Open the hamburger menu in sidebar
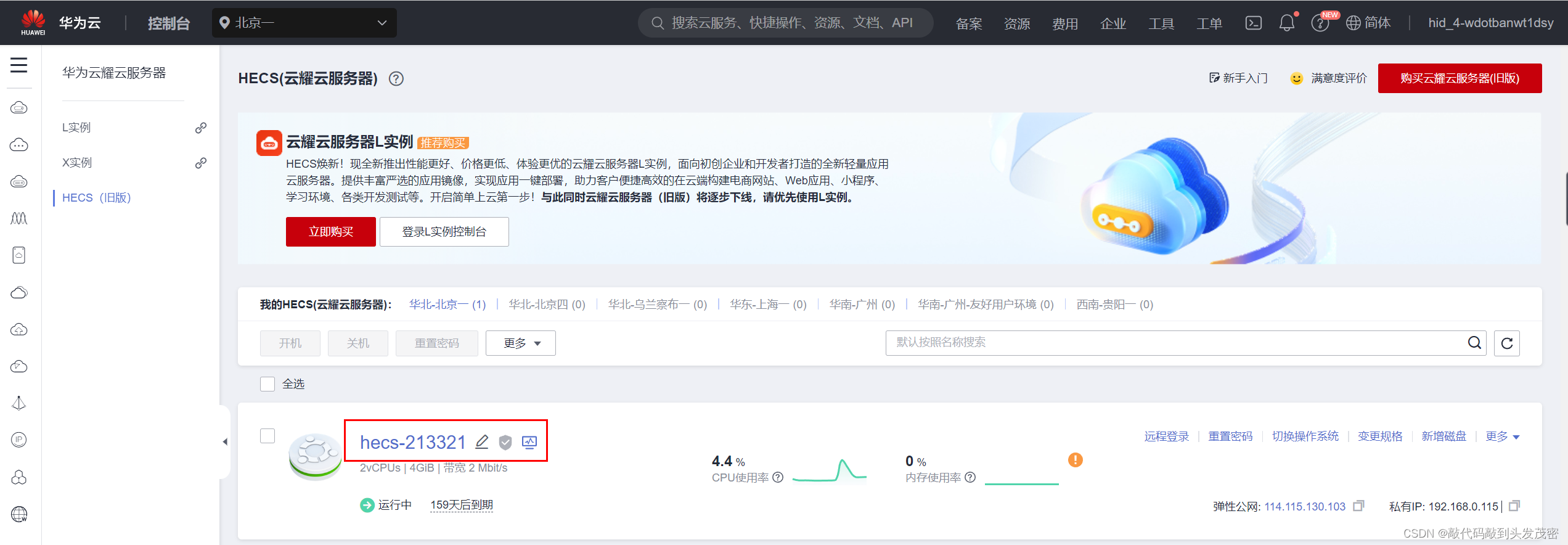1568x545 pixels. (x=19, y=65)
